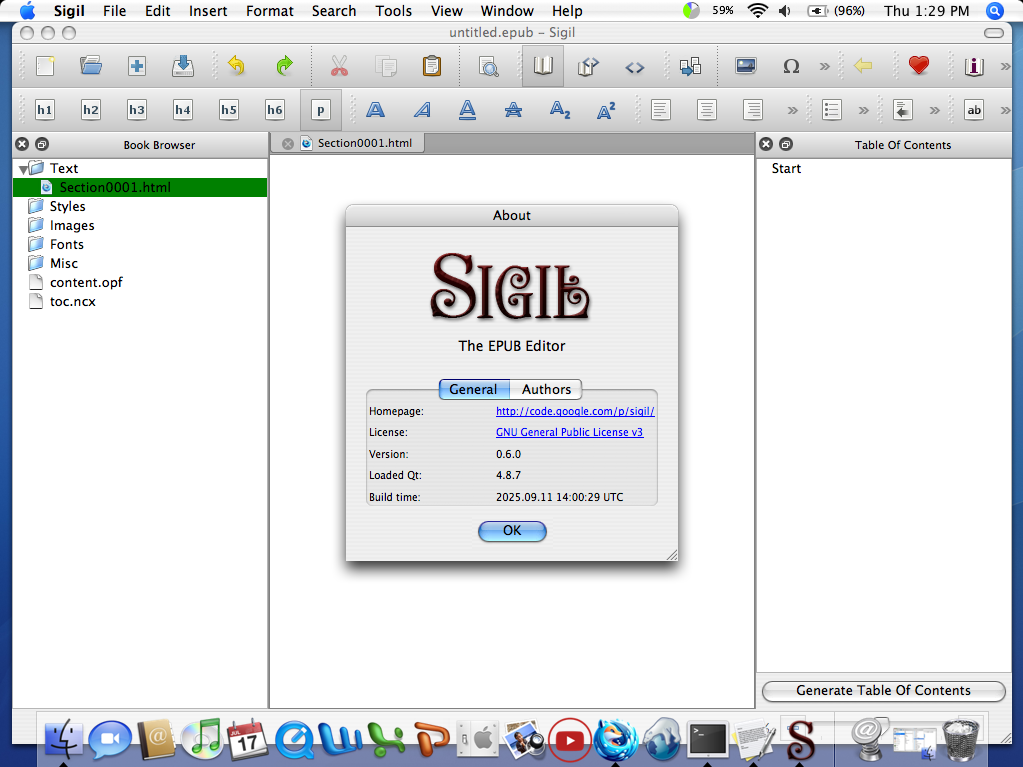Toggle Bold formatting

[x=375, y=110]
